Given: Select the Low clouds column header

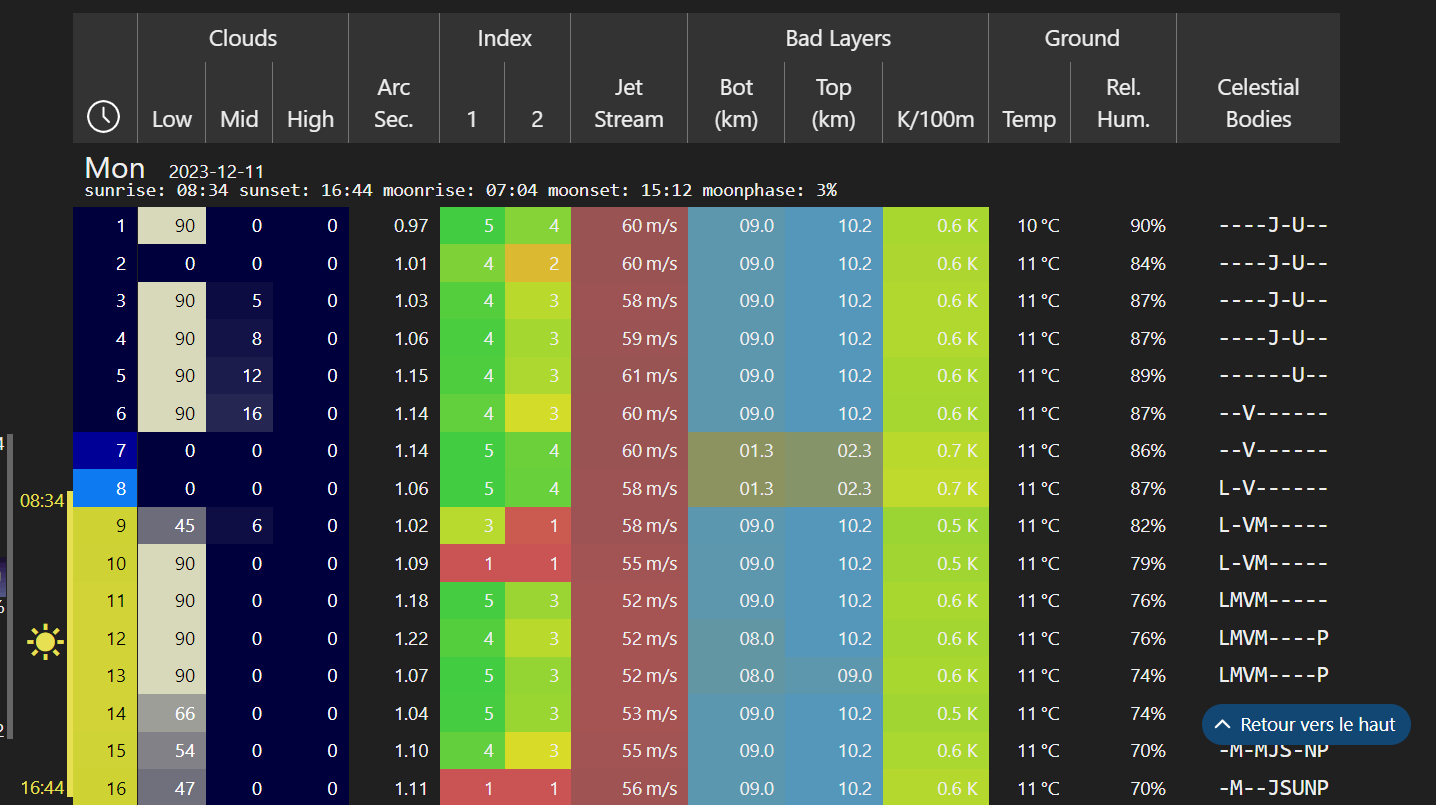Looking at the screenshot, I should pos(171,119).
